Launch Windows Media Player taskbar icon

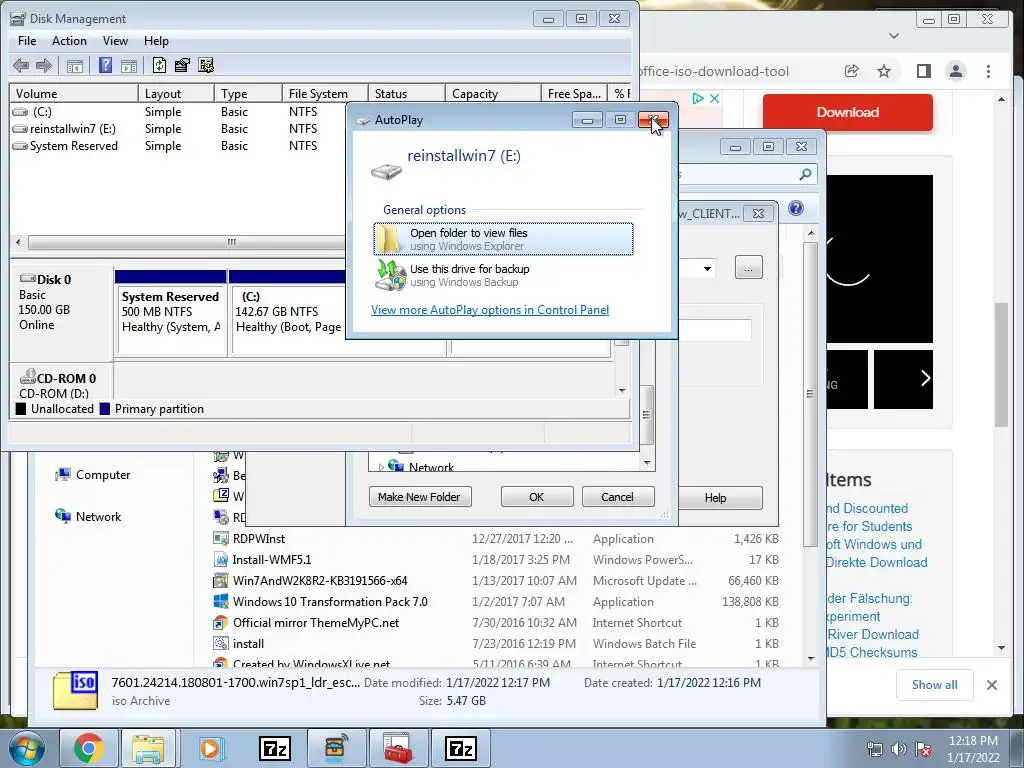[210, 748]
